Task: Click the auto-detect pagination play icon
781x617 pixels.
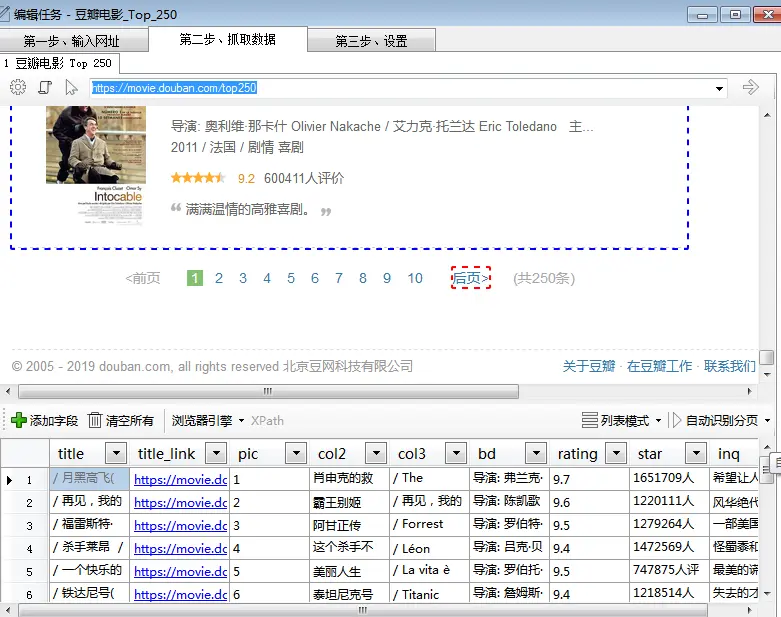Action: coord(676,420)
